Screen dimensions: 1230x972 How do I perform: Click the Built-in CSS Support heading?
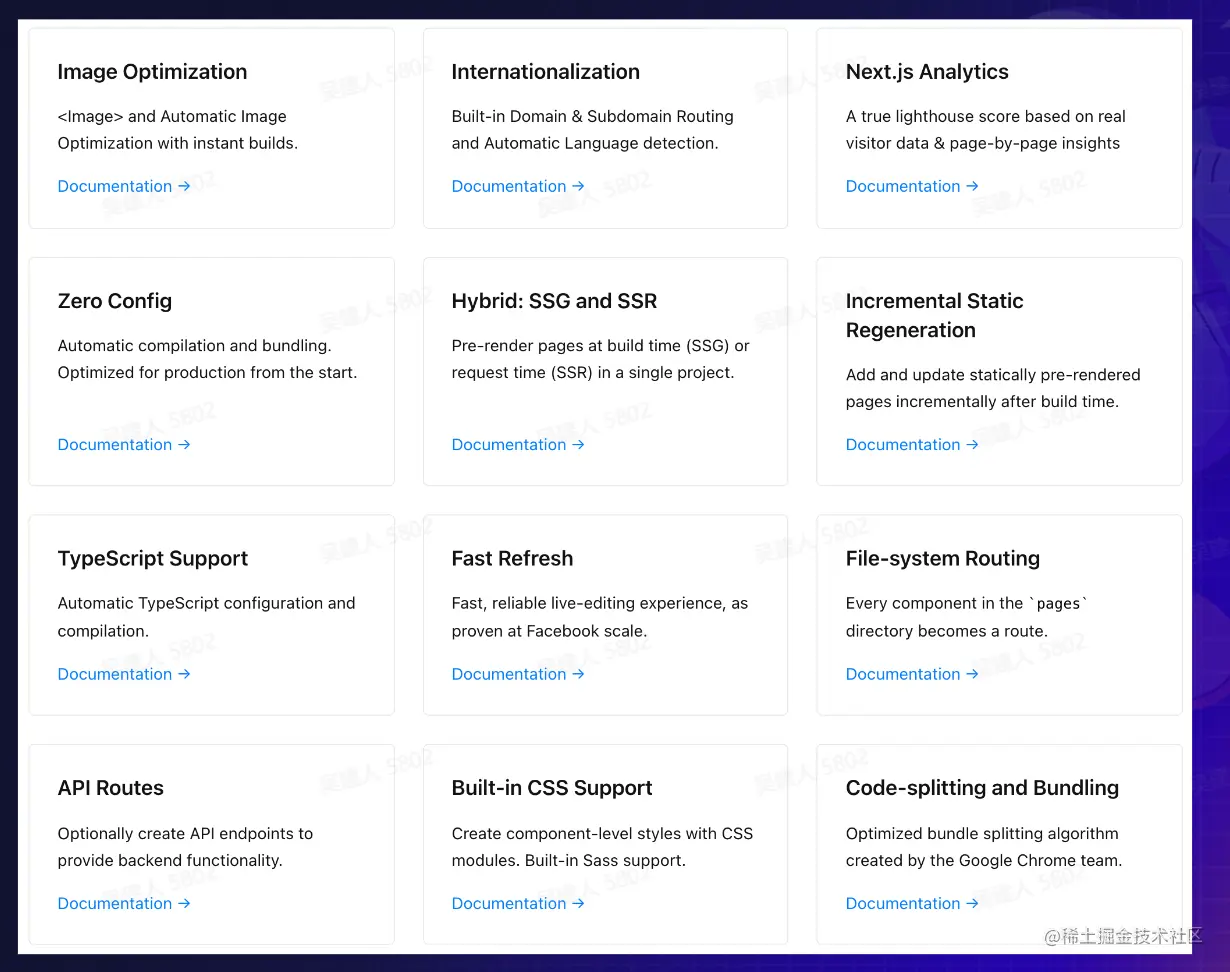[551, 788]
